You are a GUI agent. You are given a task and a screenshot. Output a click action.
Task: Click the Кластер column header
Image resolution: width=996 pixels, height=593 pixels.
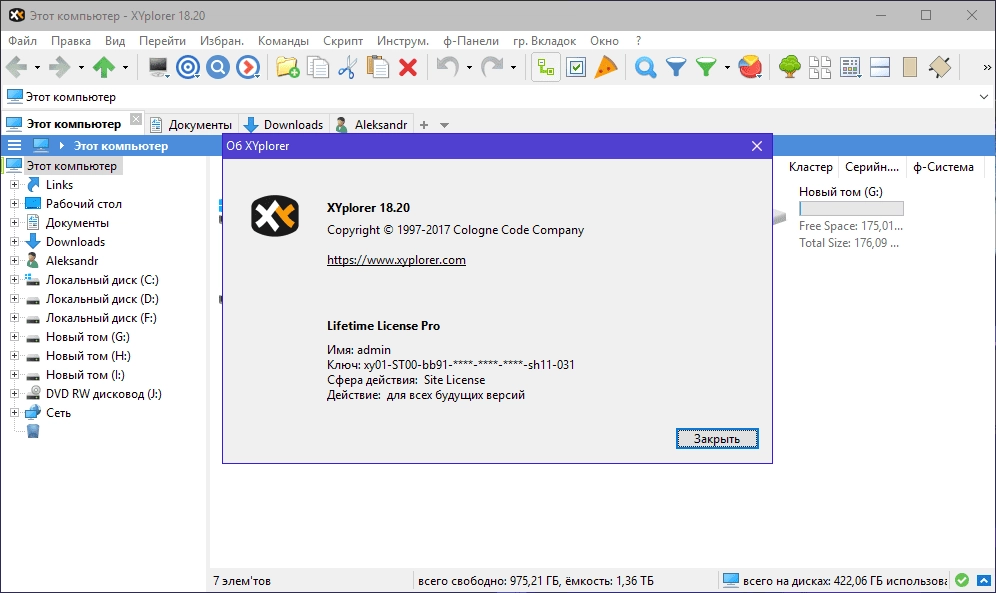click(811, 167)
